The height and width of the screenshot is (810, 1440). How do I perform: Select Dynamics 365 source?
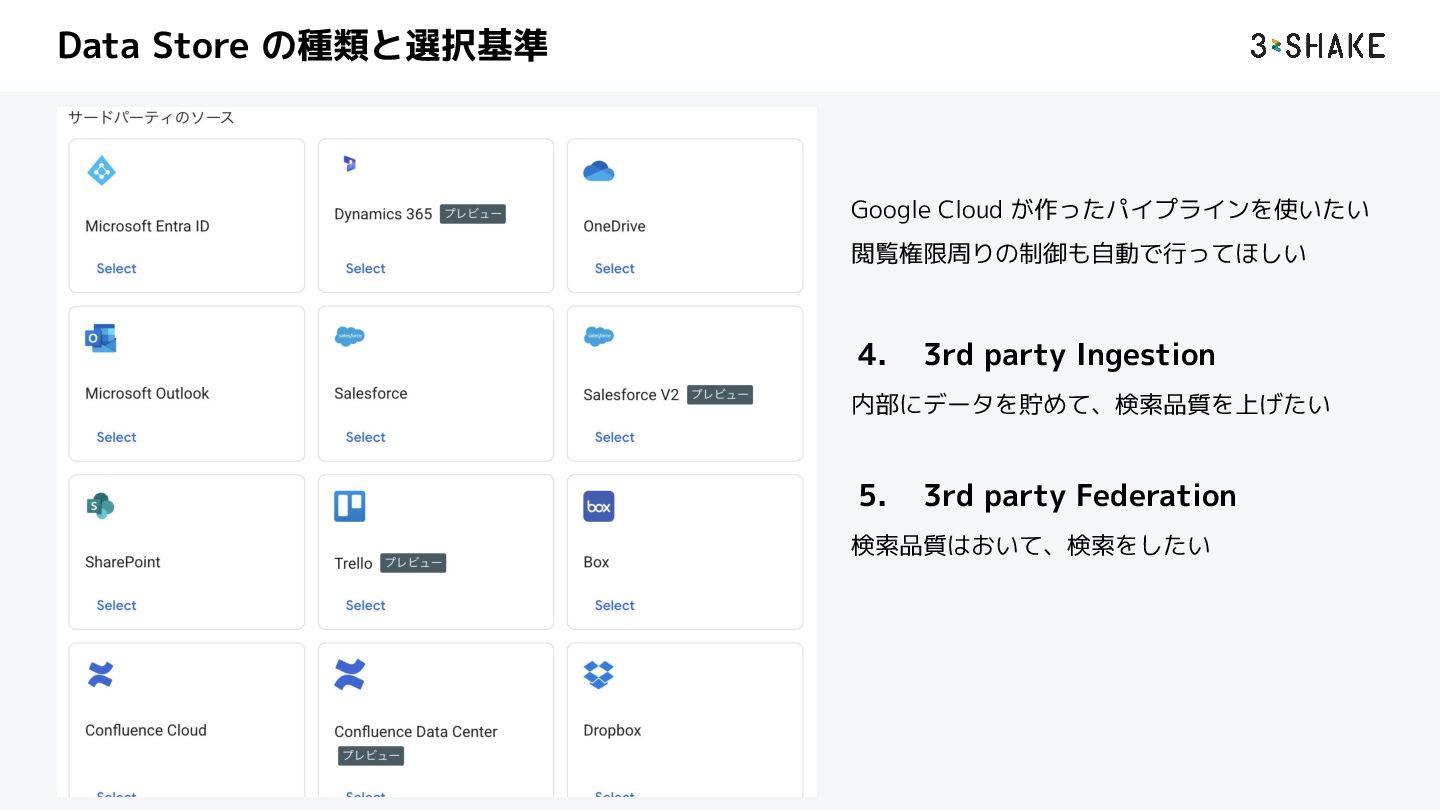365,268
